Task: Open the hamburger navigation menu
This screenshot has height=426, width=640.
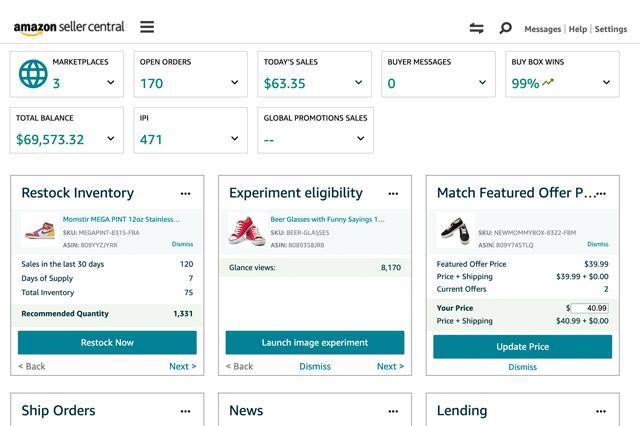Action: (147, 28)
